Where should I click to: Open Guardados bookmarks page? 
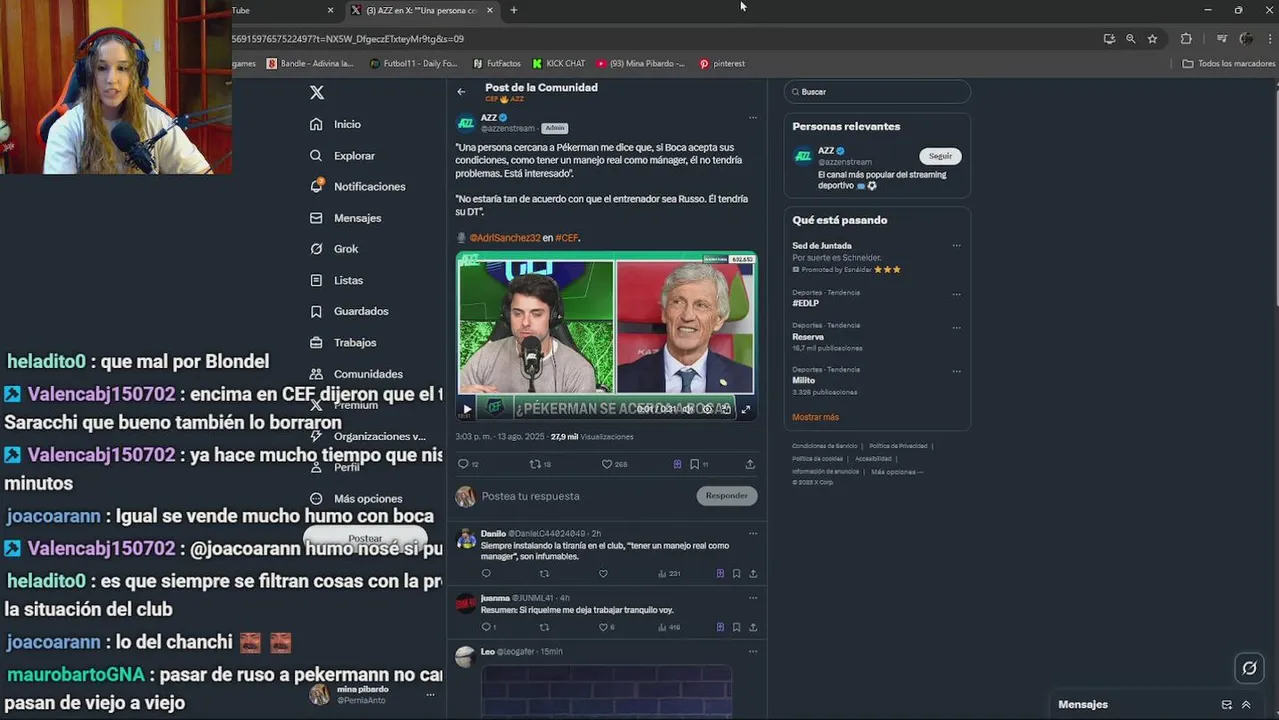click(x=350, y=311)
